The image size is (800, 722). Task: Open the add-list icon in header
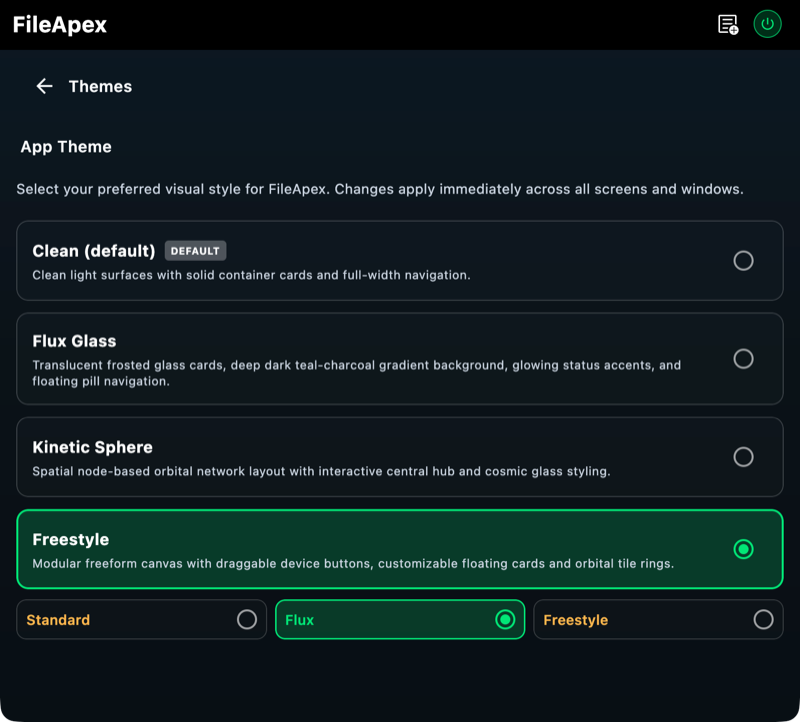(728, 24)
